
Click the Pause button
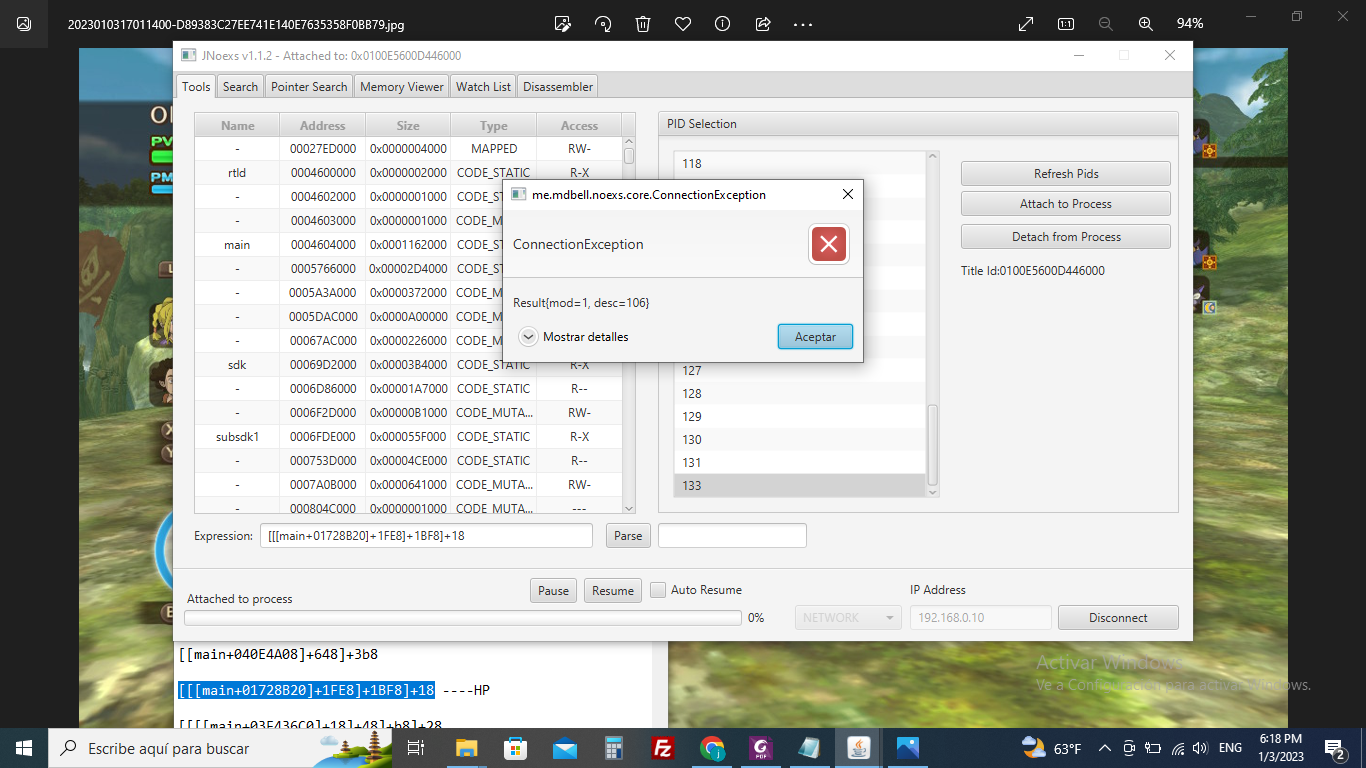(x=553, y=591)
